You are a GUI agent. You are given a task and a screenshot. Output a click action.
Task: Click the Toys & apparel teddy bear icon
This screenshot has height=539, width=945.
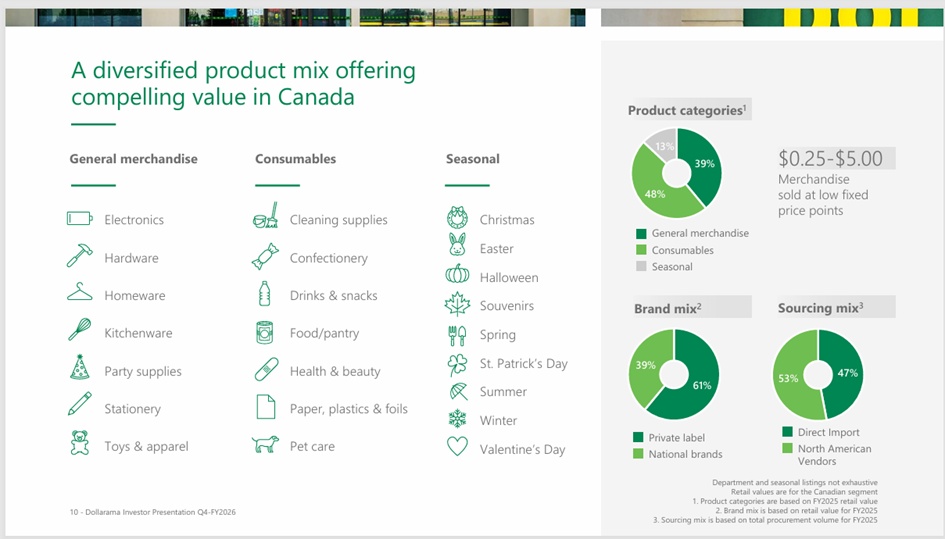[x=79, y=443]
